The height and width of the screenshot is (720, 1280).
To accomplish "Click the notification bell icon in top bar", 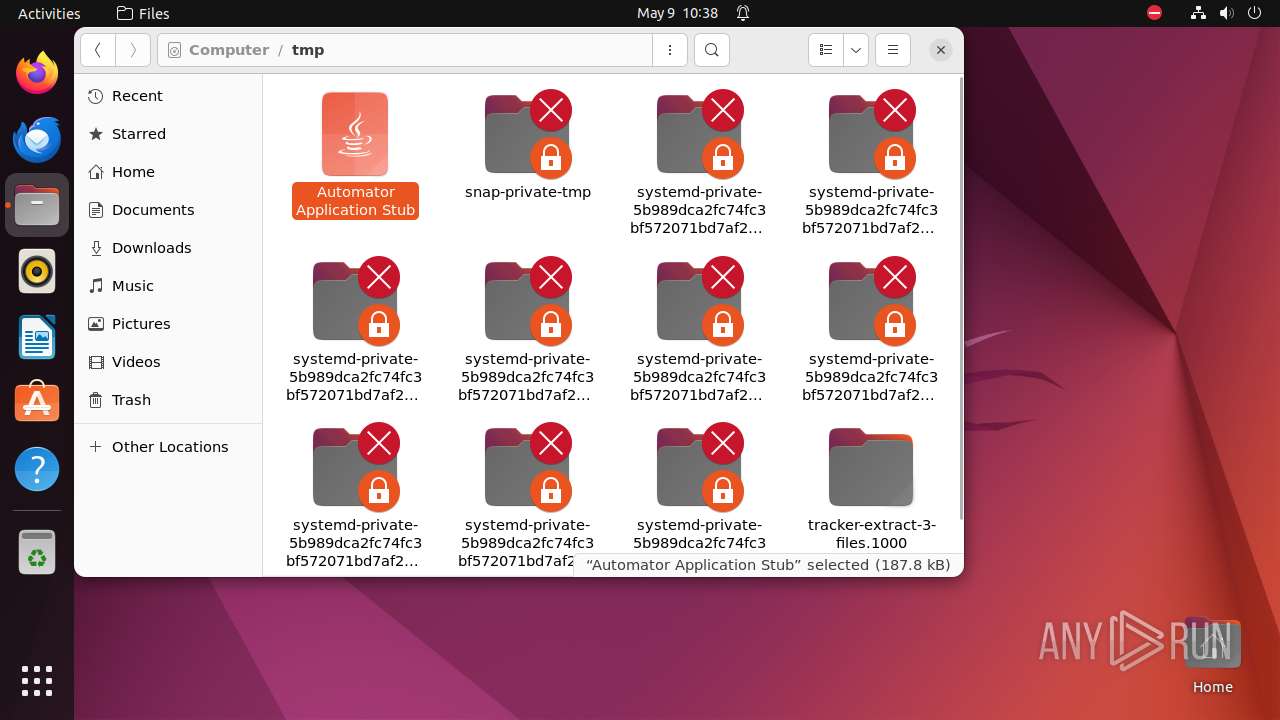I will tap(743, 13).
